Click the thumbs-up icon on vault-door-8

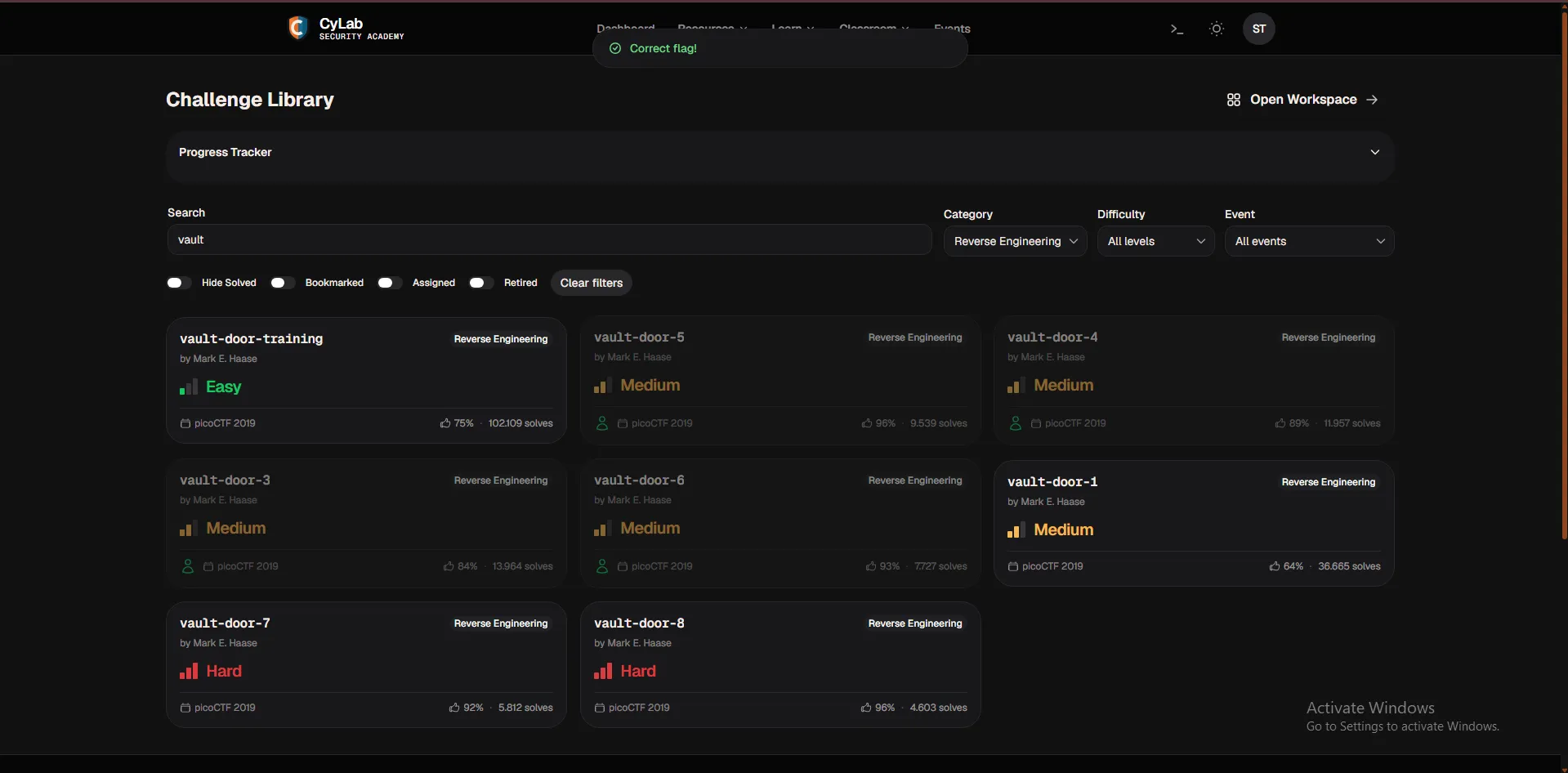[x=866, y=708]
